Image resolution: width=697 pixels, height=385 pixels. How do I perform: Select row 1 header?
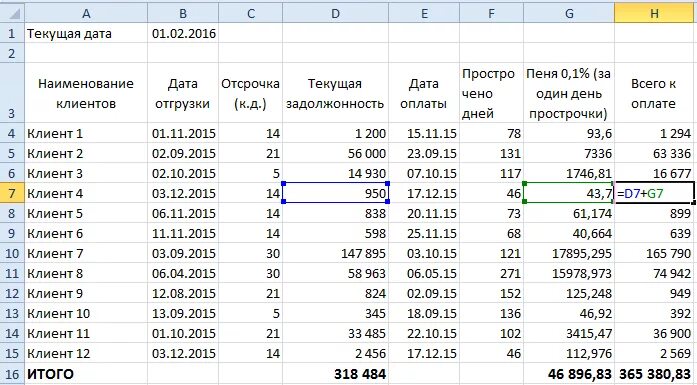pos(12,33)
